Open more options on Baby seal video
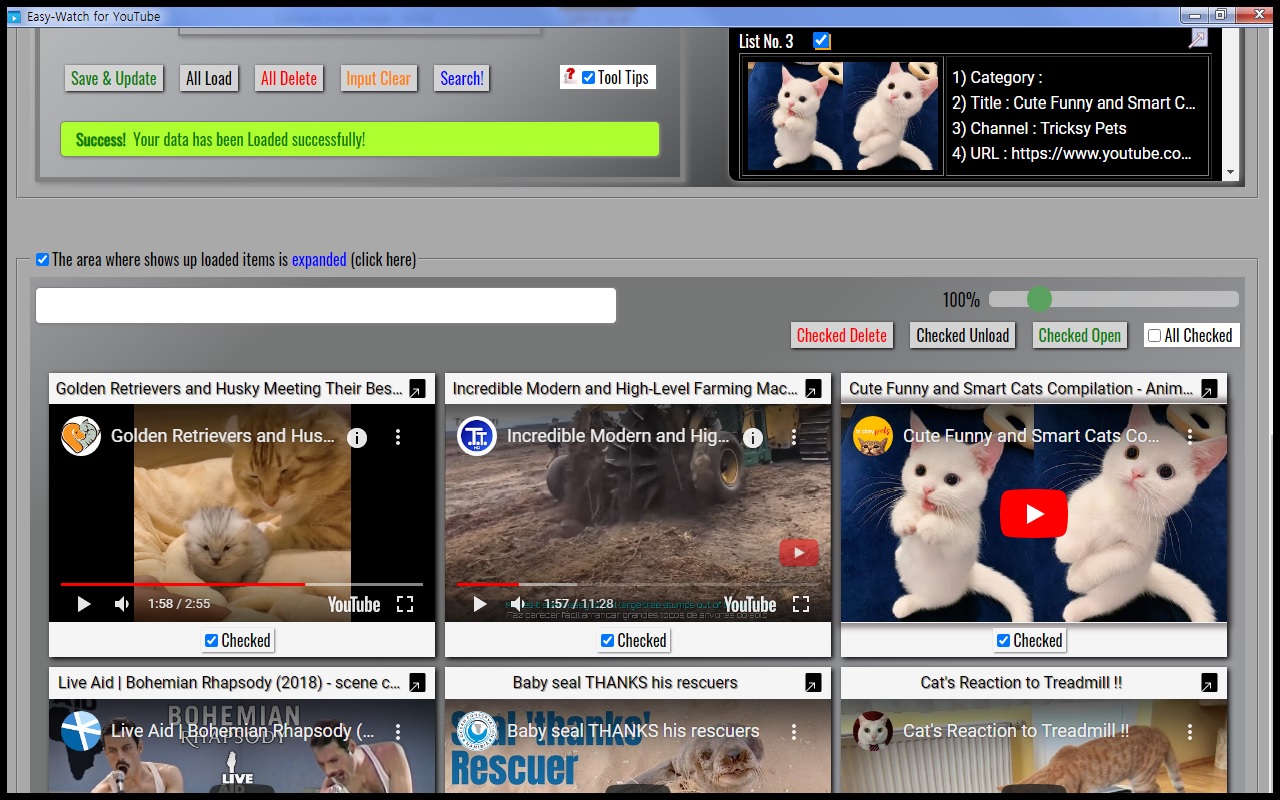This screenshot has width=1280, height=800. (794, 732)
